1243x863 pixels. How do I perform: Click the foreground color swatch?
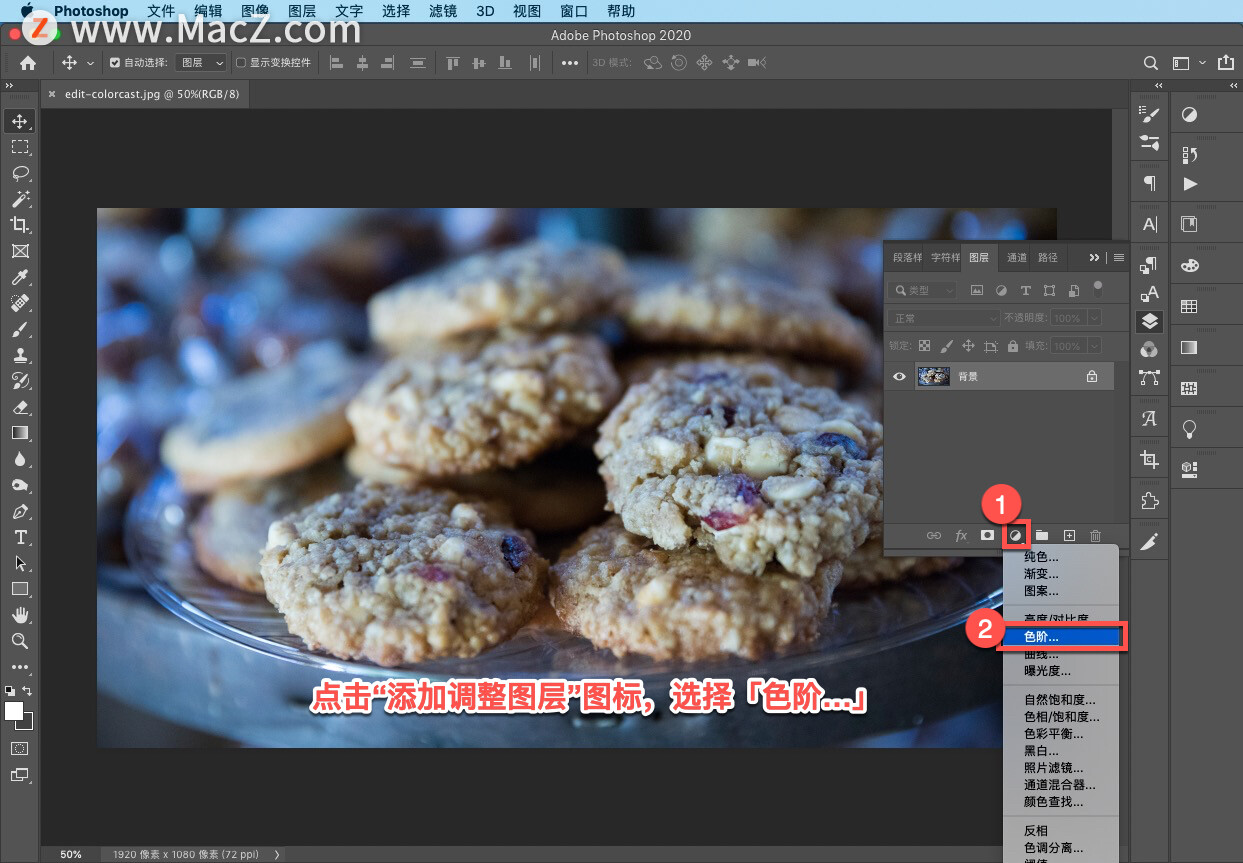(14, 710)
